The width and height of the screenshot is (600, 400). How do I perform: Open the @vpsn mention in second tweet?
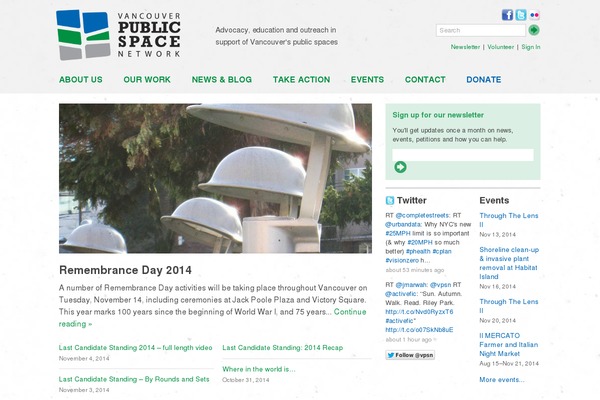click(x=440, y=284)
